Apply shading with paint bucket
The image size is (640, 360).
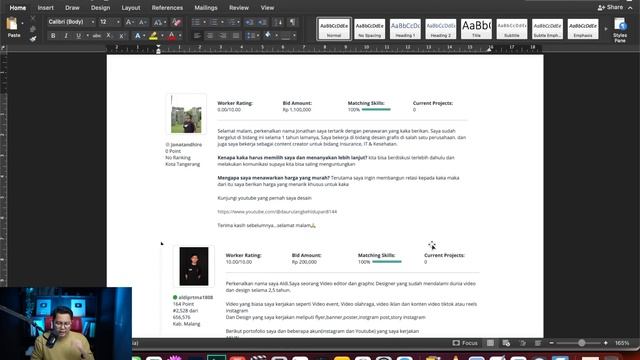(268, 36)
